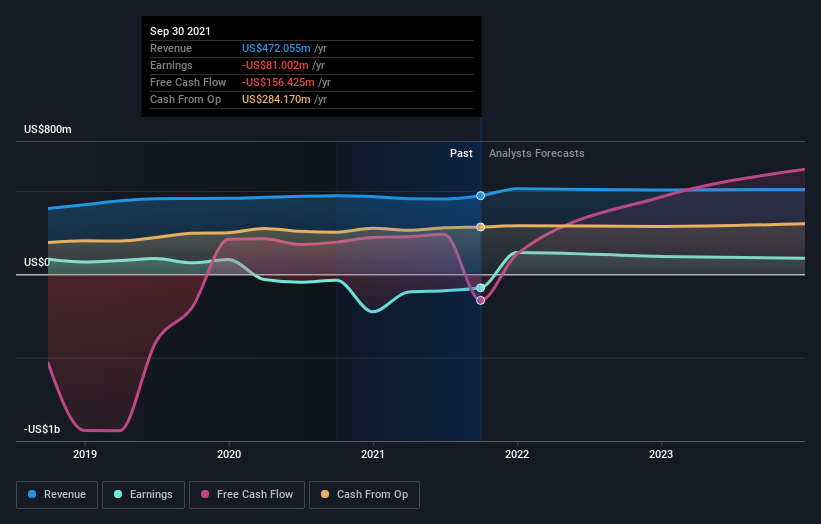Click the pink dot in the Free Cash Flow legend
This screenshot has height=524, width=821.
(205, 494)
